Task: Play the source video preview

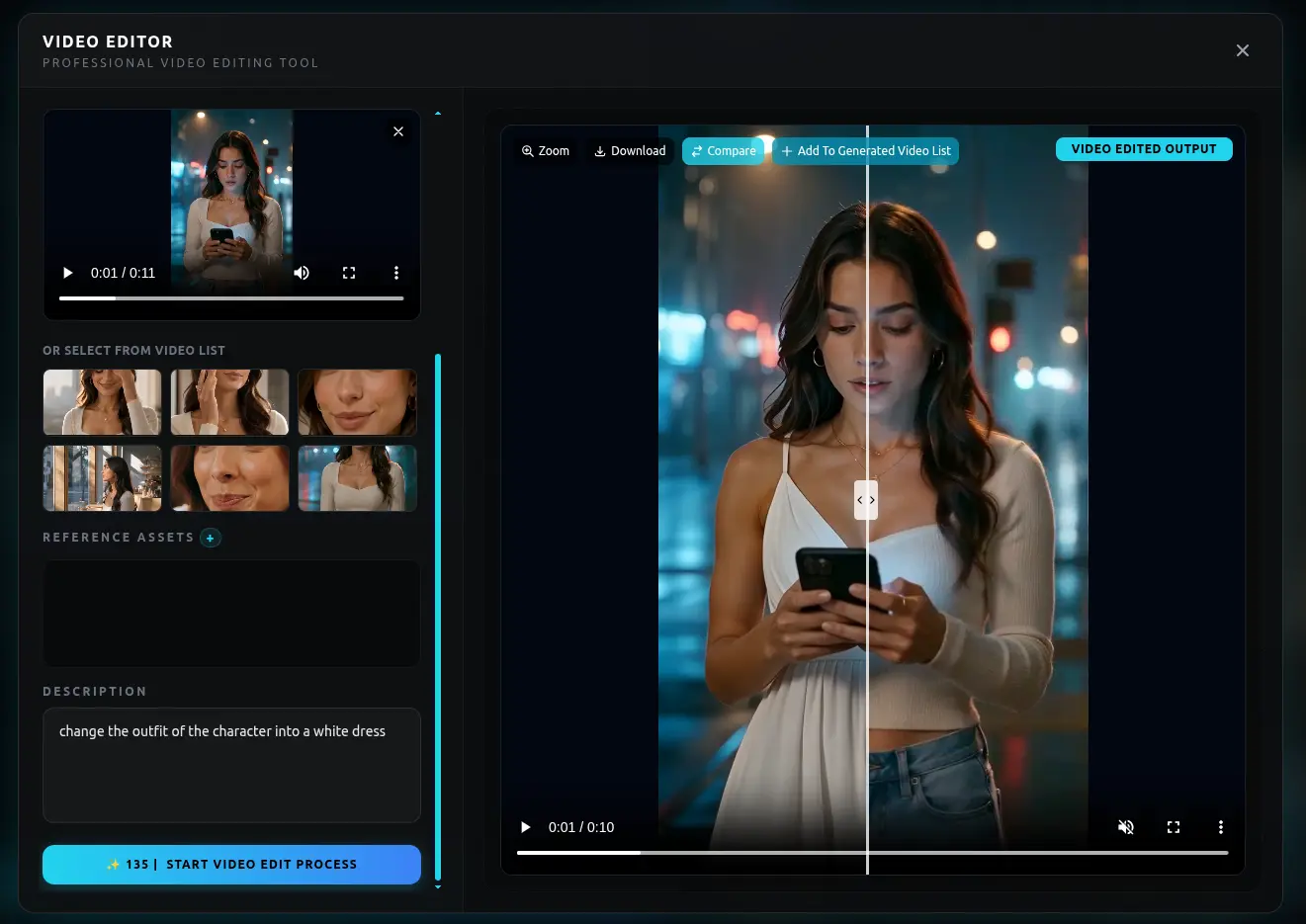Action: 68,273
